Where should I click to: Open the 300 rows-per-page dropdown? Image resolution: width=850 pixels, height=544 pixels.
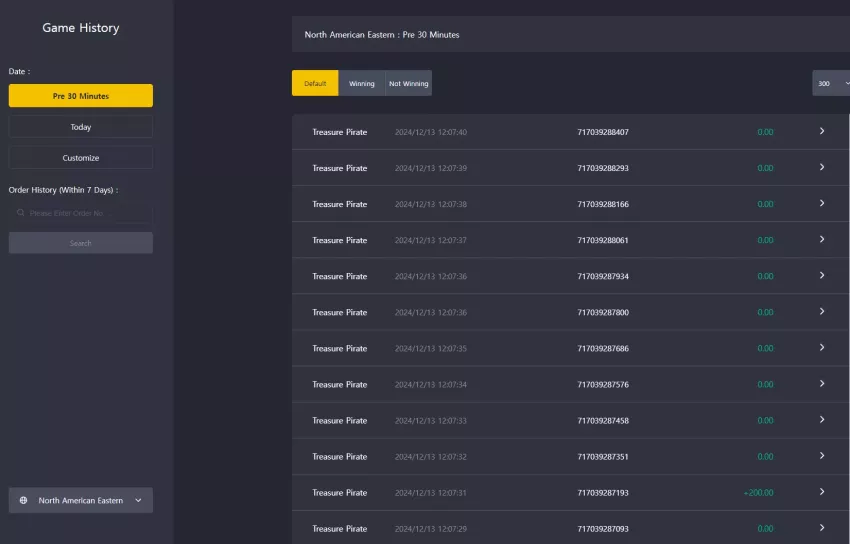tap(831, 83)
